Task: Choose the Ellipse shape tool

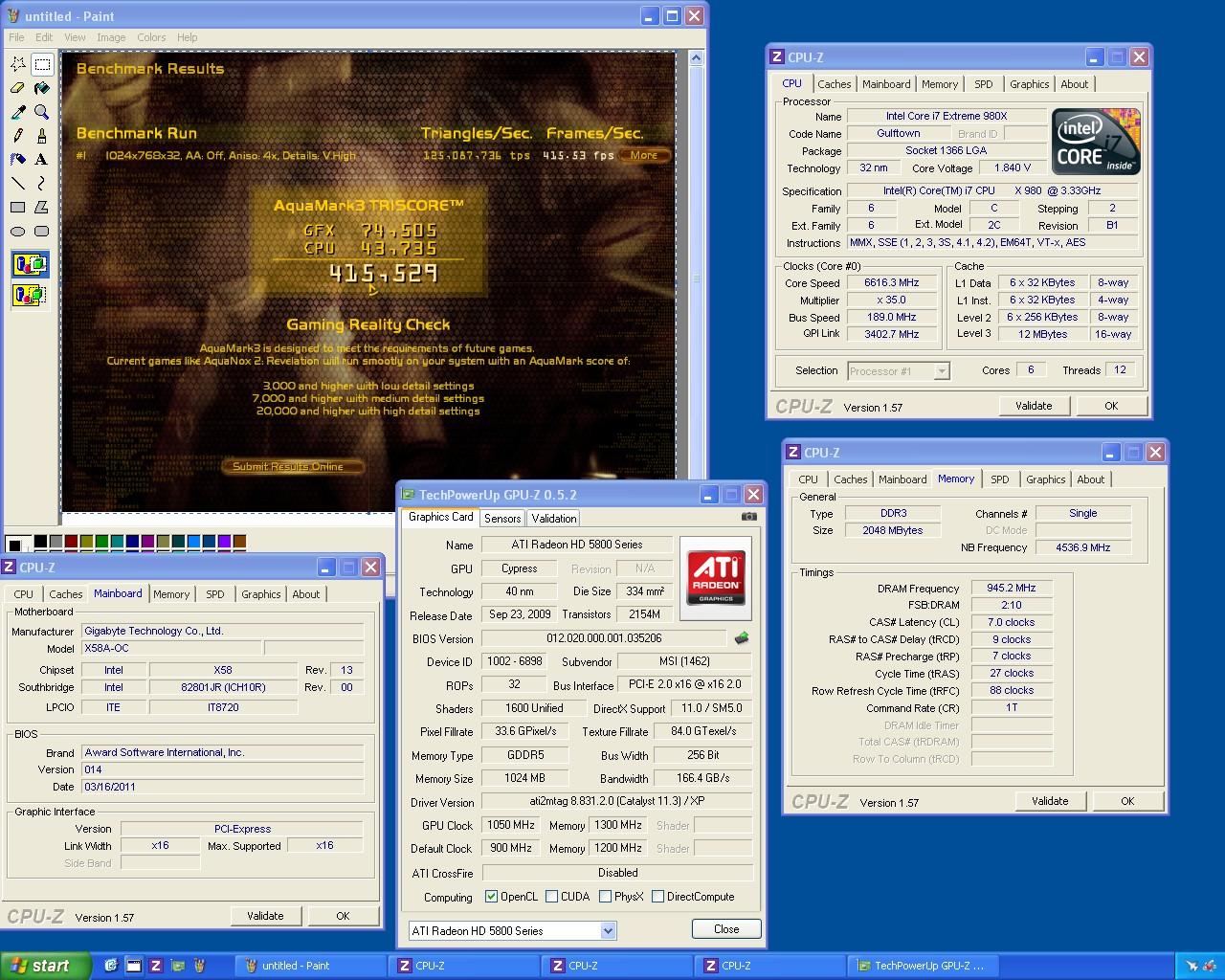Action: (18, 231)
